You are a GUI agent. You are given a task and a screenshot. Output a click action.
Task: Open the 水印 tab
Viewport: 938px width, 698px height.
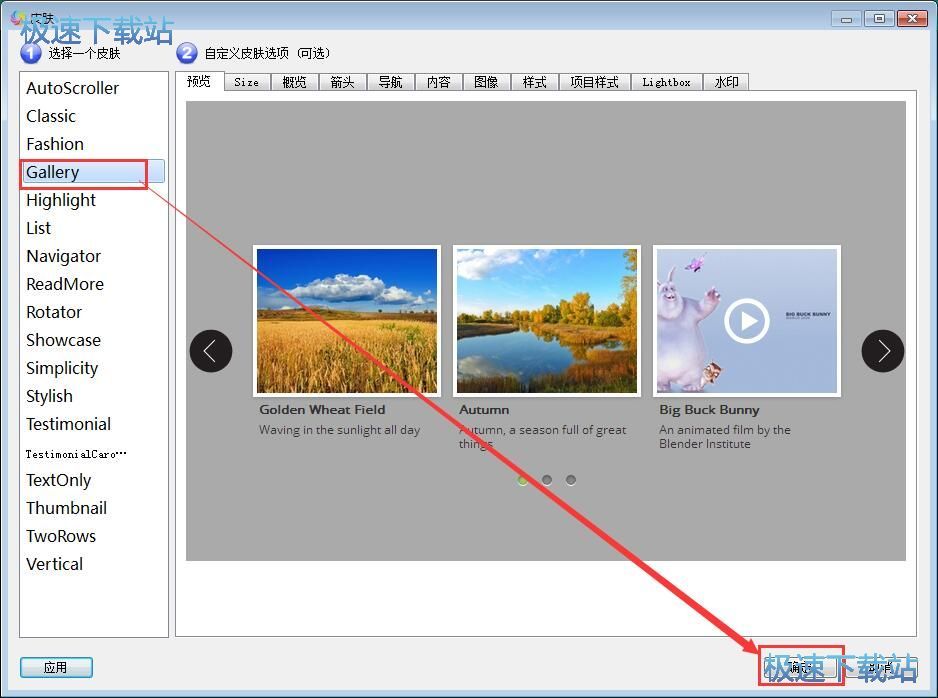(726, 83)
